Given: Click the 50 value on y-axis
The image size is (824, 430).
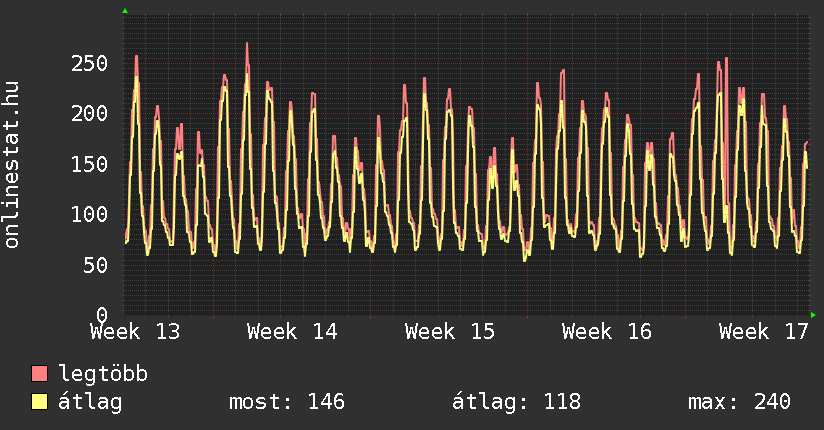Looking at the screenshot, I should 96,264.
